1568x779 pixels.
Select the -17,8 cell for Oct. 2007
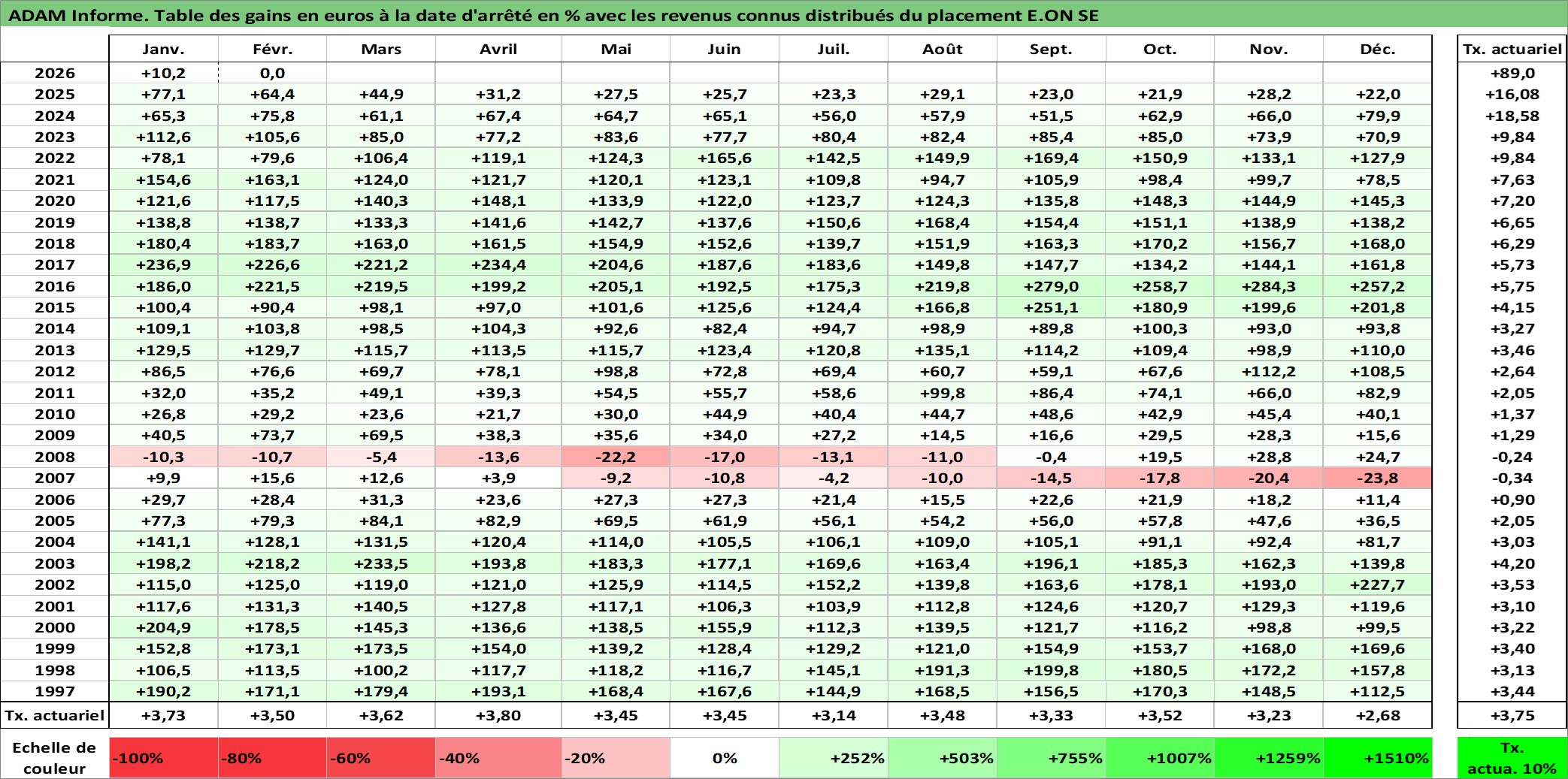point(1160,478)
